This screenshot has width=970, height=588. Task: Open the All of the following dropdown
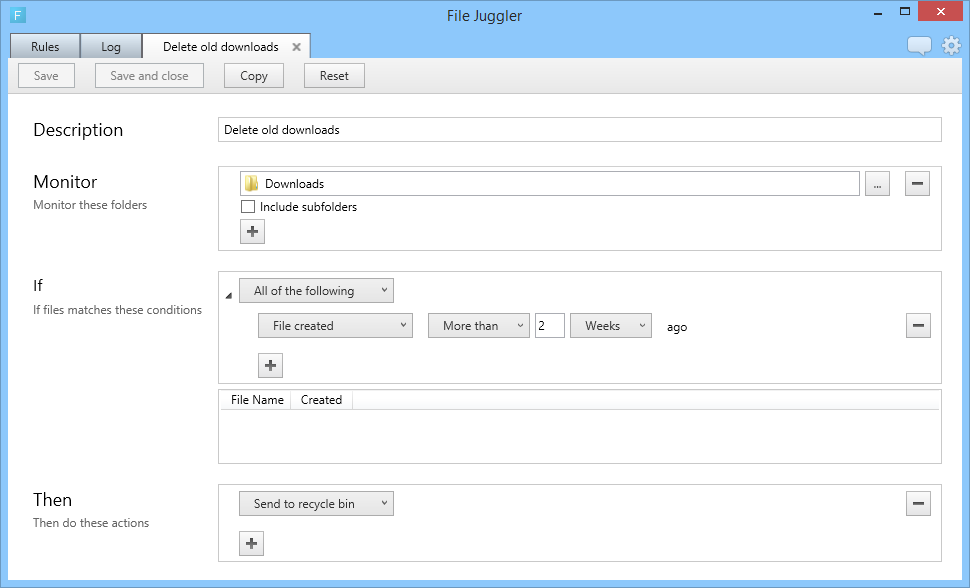pos(316,291)
